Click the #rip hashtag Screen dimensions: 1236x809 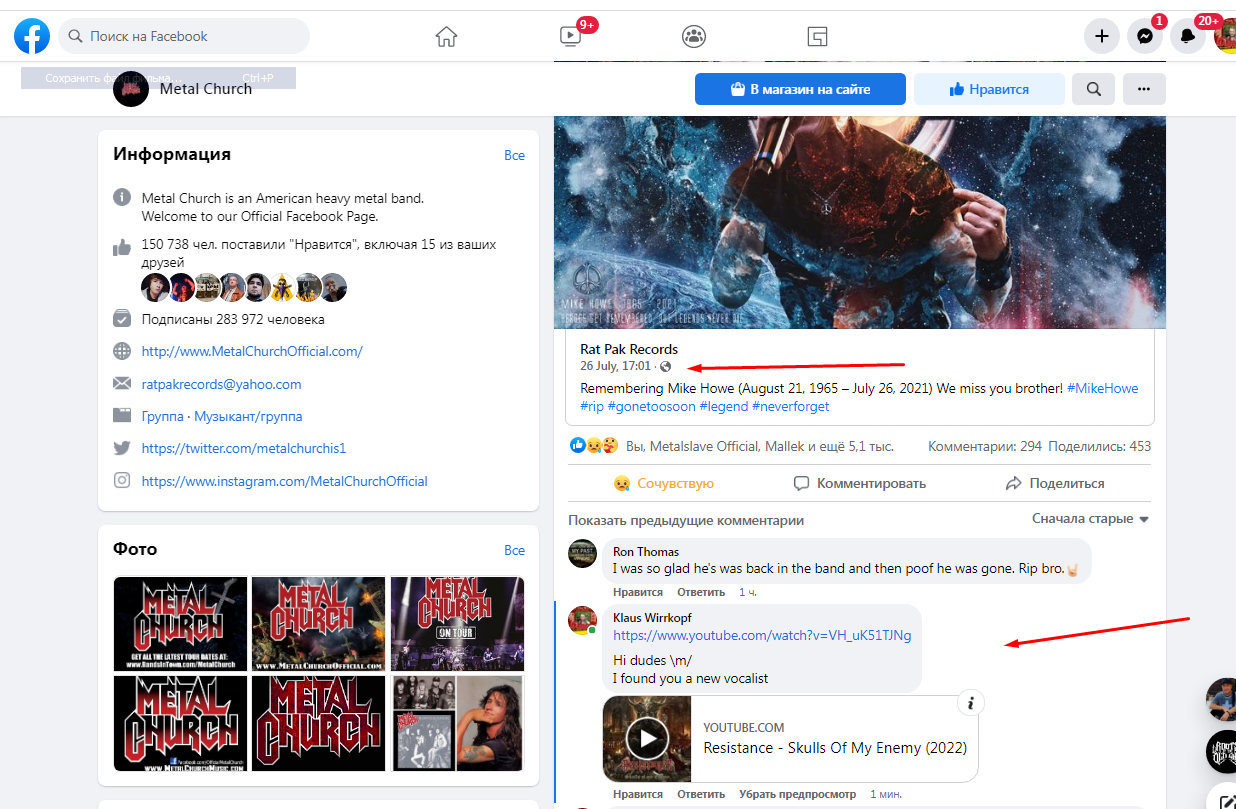click(x=594, y=406)
